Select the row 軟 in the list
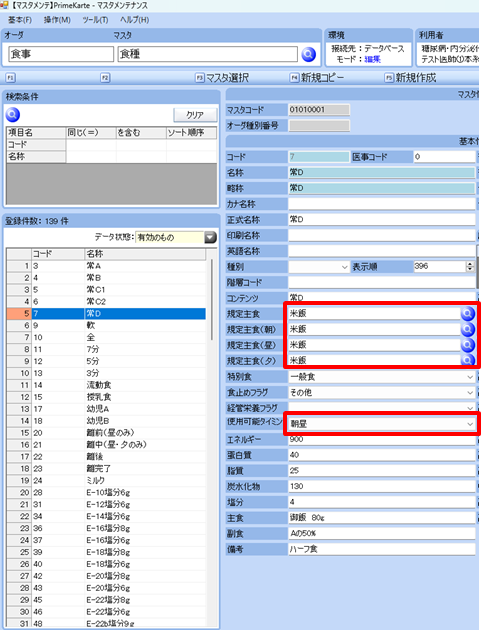Screen dimensions: 482x630 (106, 325)
